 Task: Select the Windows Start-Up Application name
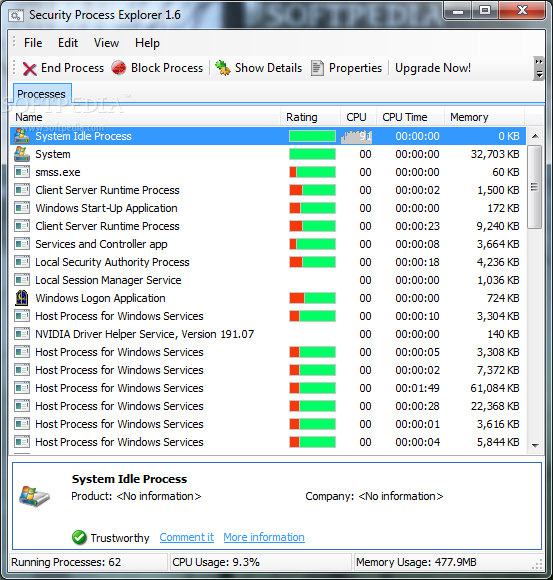[106, 208]
